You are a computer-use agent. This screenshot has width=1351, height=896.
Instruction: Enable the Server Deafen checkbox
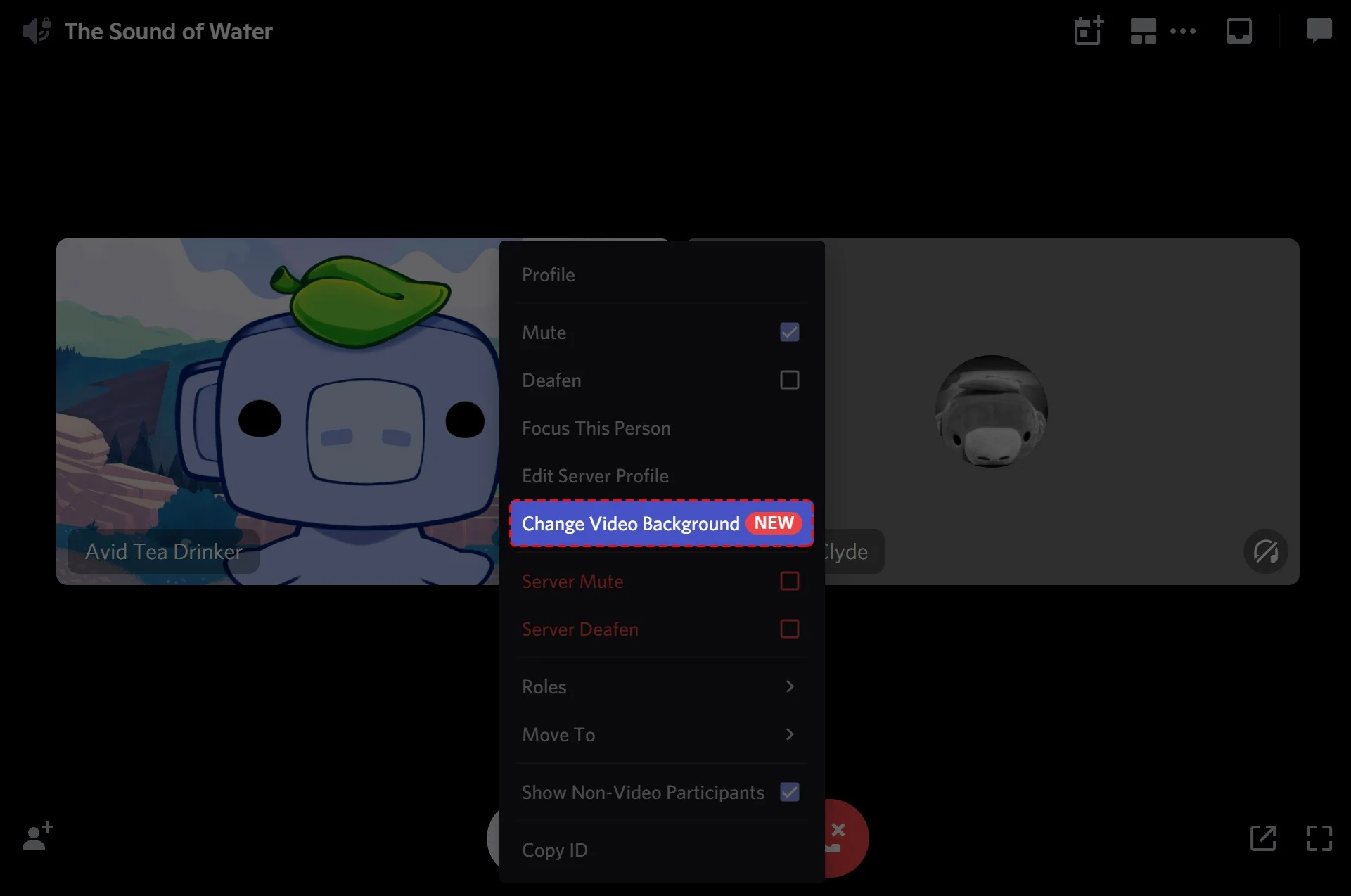[789, 628]
